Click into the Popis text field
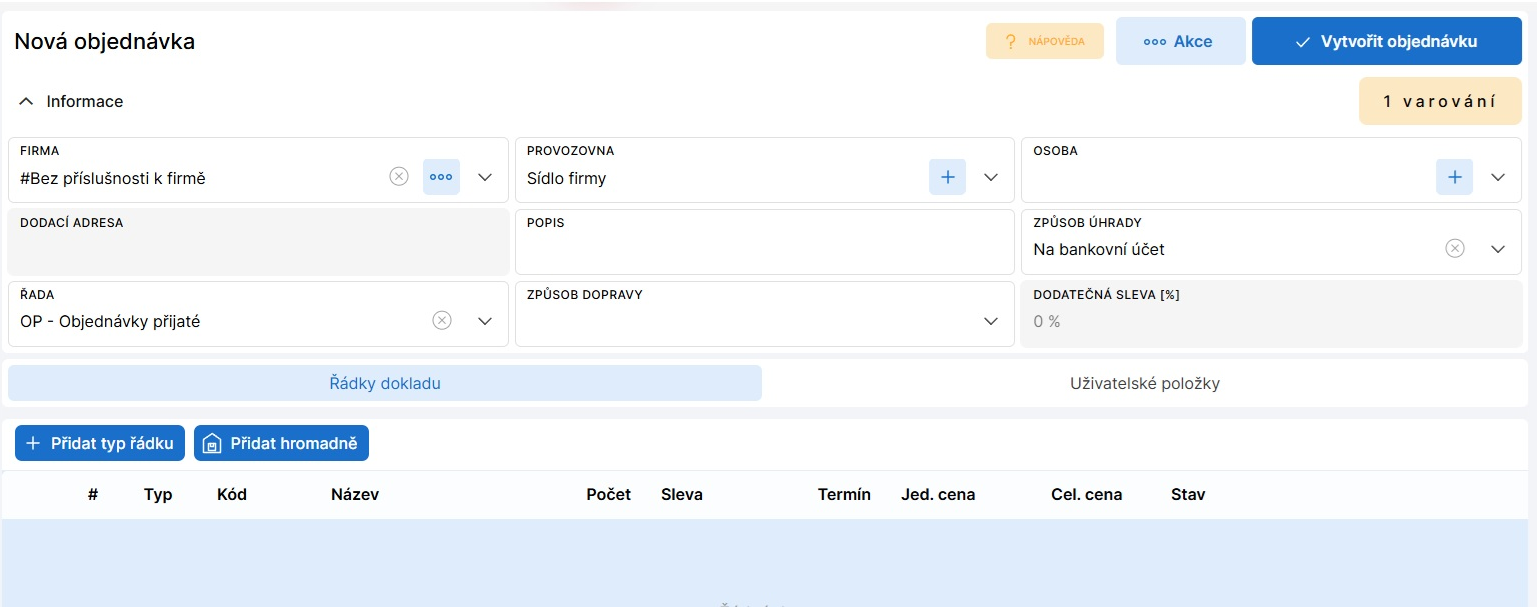Image resolution: width=1537 pixels, height=607 pixels. tap(764, 250)
